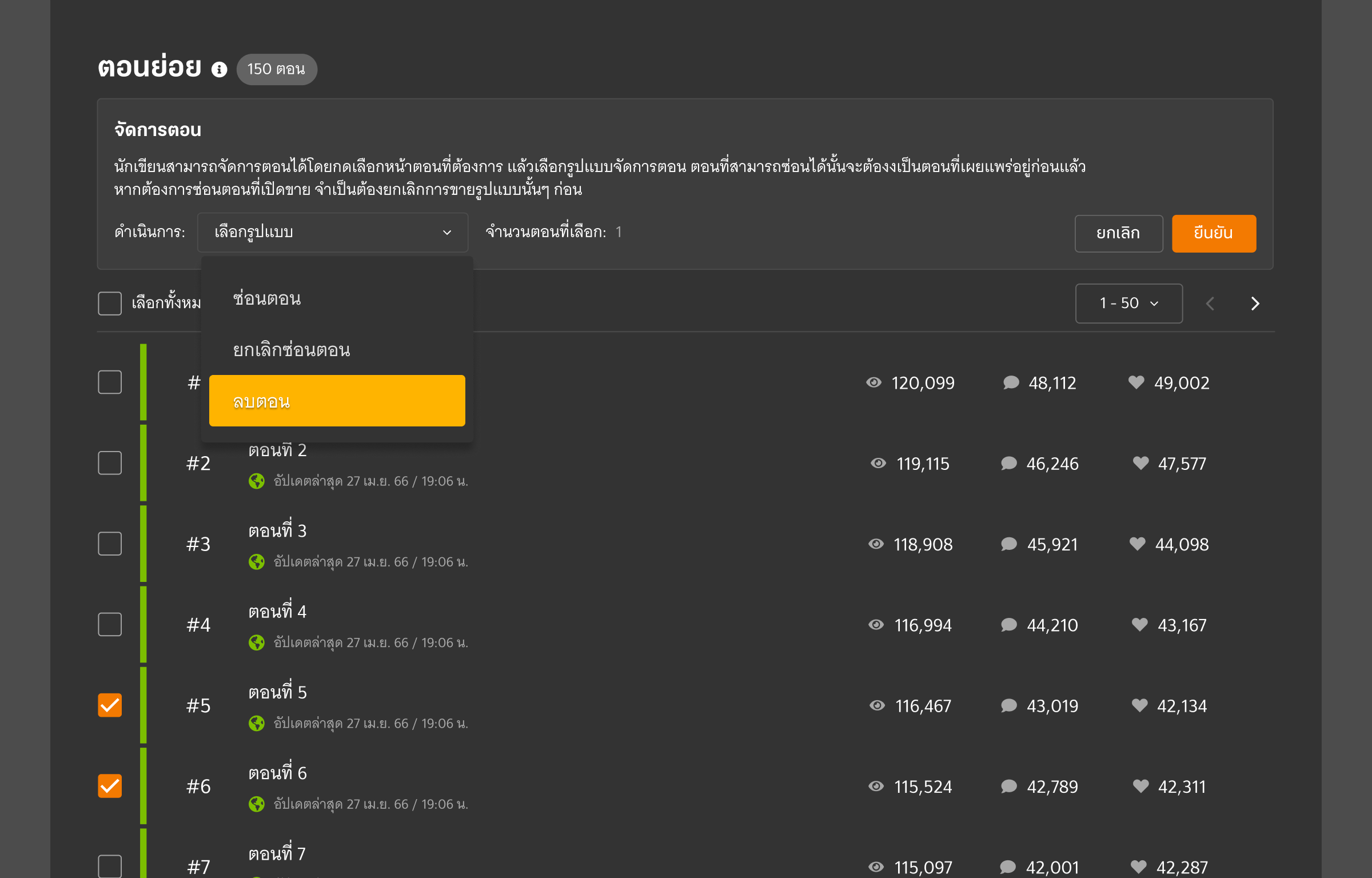Click the 150 ตอน count badge
Image resolution: width=1372 pixels, height=878 pixels.
point(277,69)
